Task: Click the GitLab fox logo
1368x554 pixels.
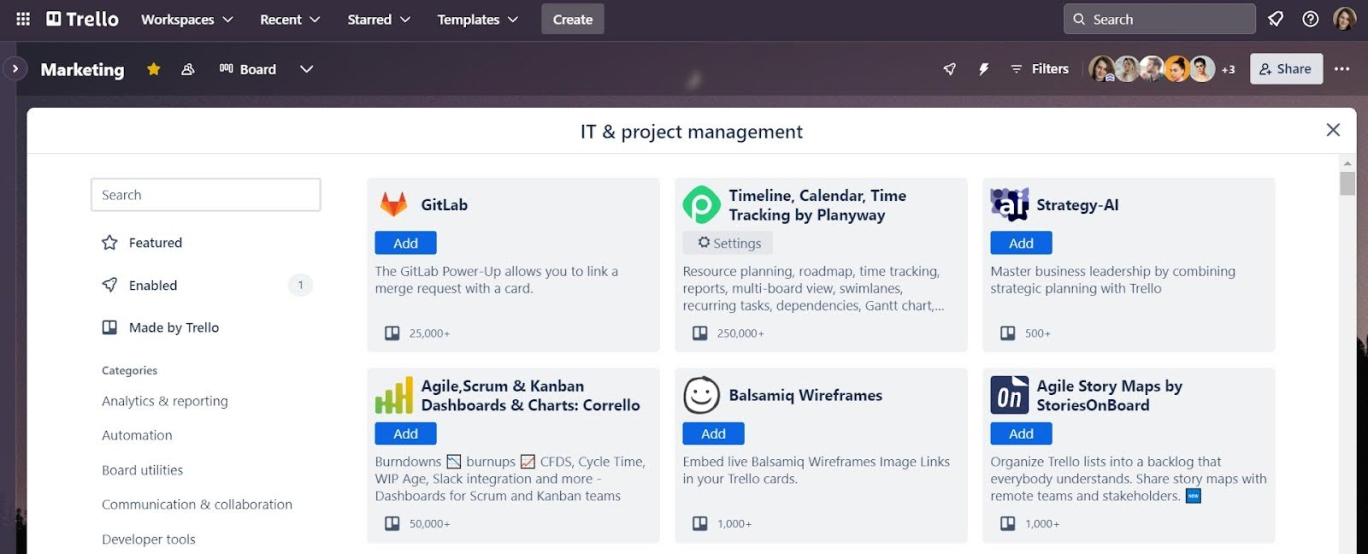Action: pyautogui.click(x=393, y=205)
